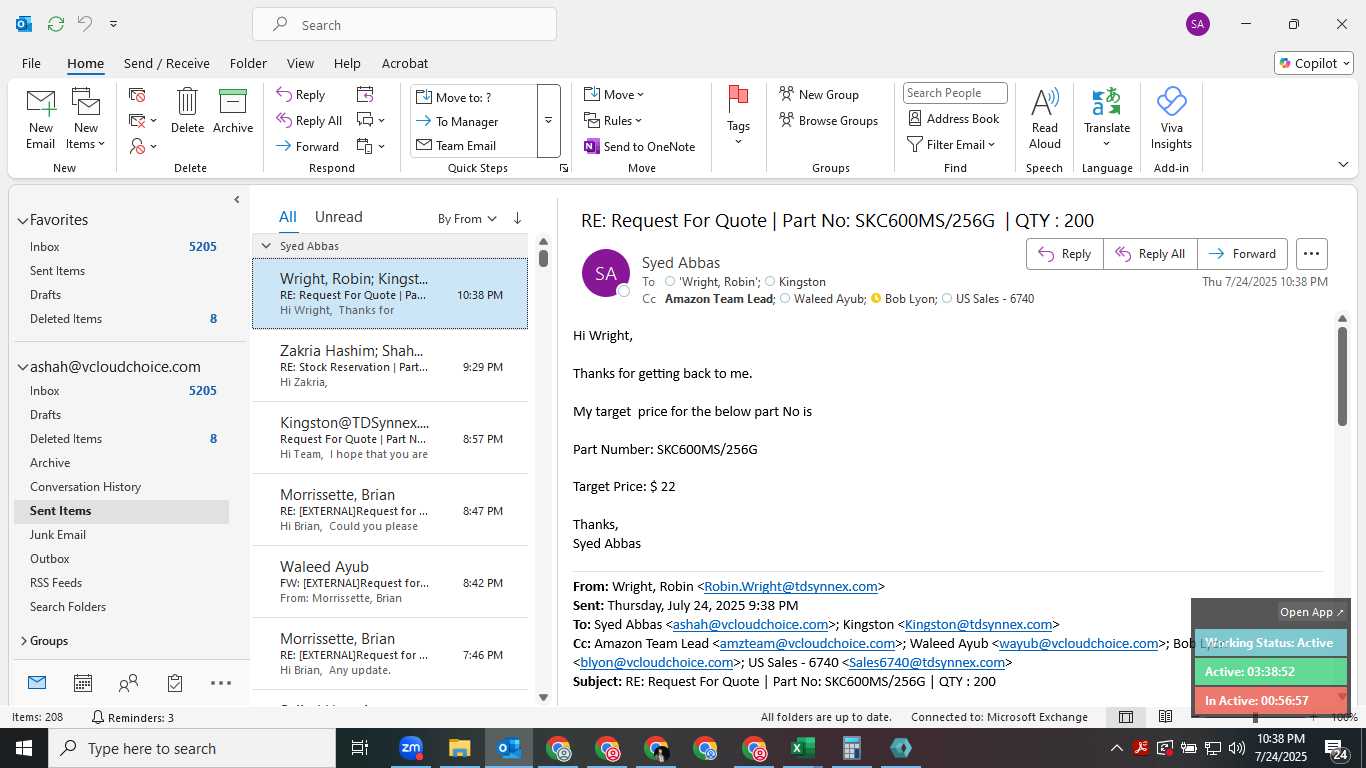Click the Ignore conversation icon
The width and height of the screenshot is (1366, 768).
137,95
